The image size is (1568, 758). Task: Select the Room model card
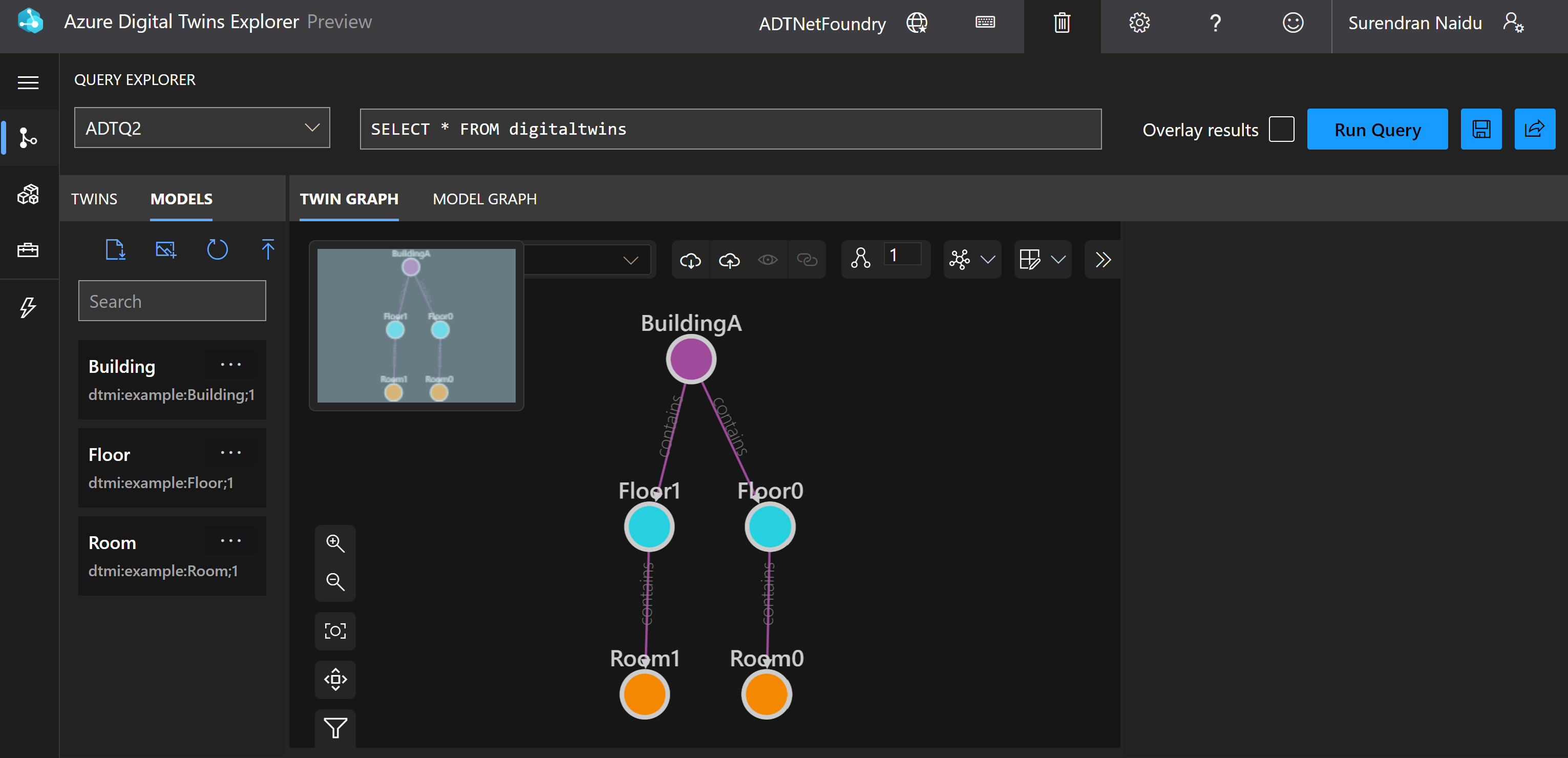(x=172, y=556)
